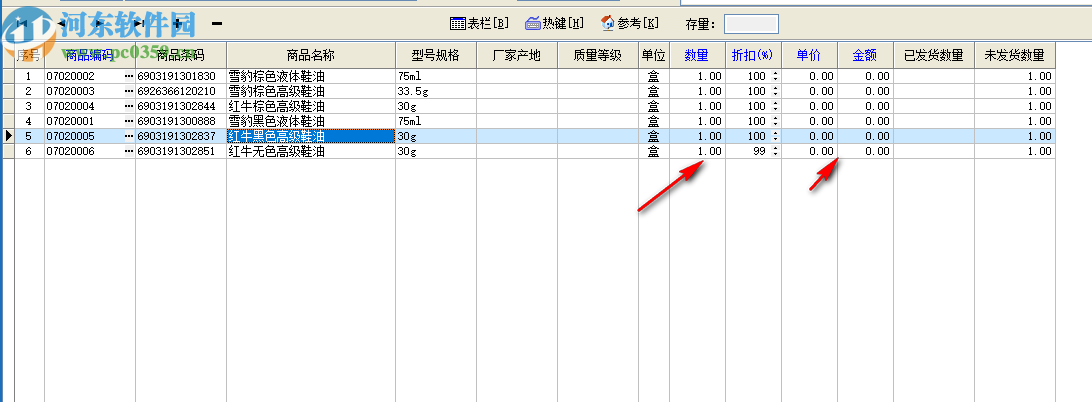Click amount cell in row 1

[865, 76]
